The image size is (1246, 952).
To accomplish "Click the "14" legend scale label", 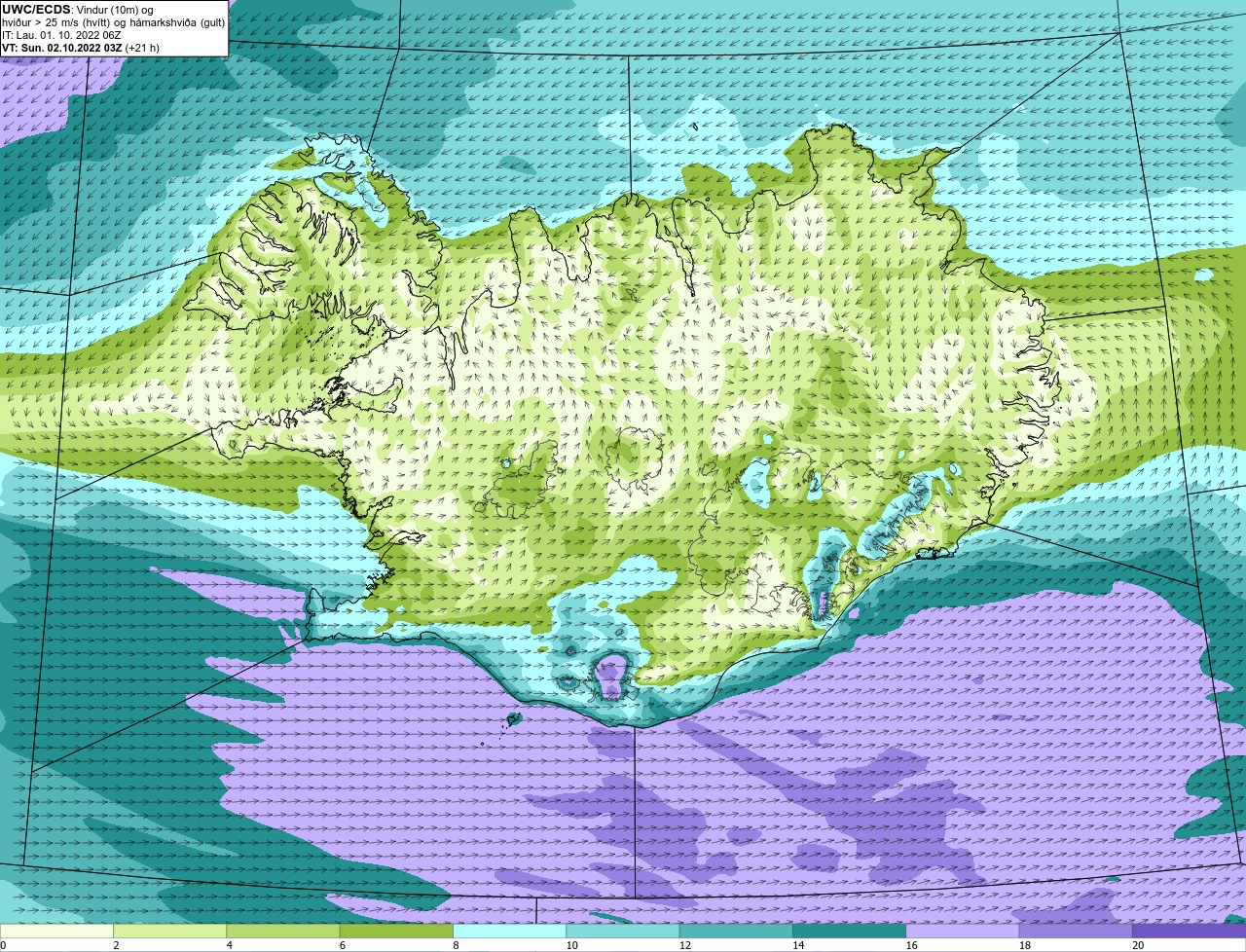I will [x=798, y=945].
